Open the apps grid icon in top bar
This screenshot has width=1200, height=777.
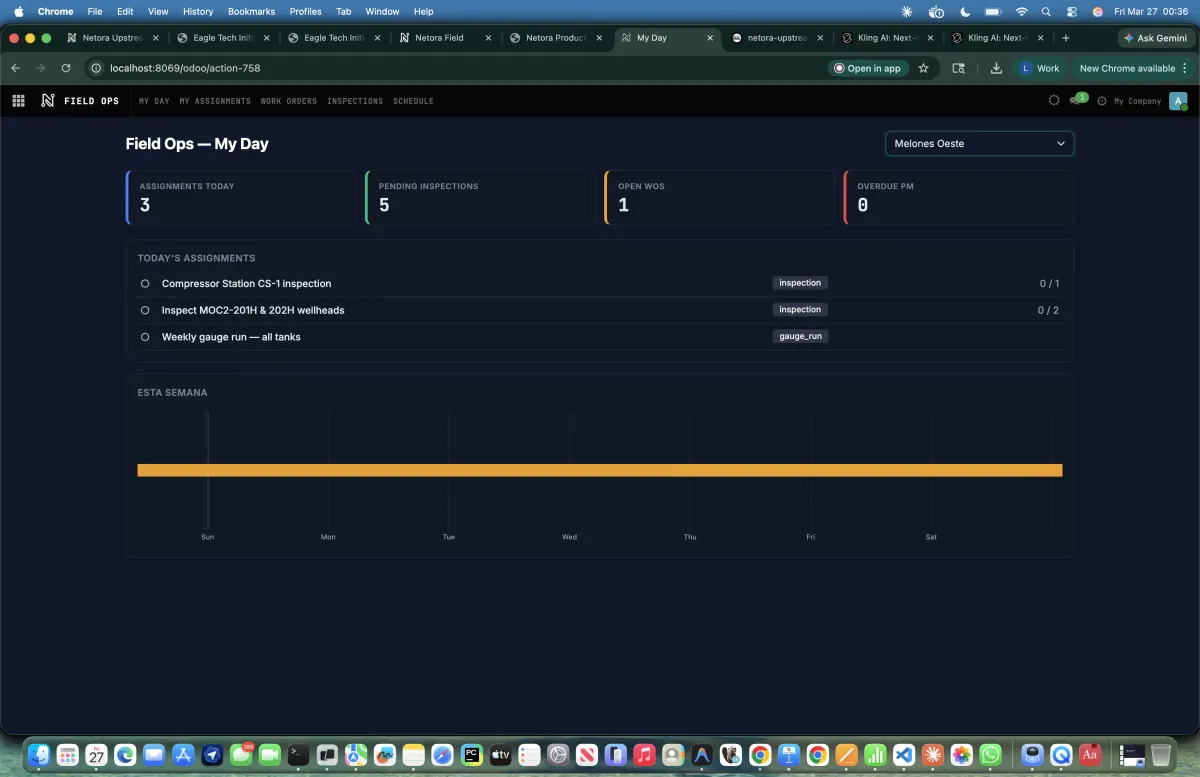tap(17, 100)
